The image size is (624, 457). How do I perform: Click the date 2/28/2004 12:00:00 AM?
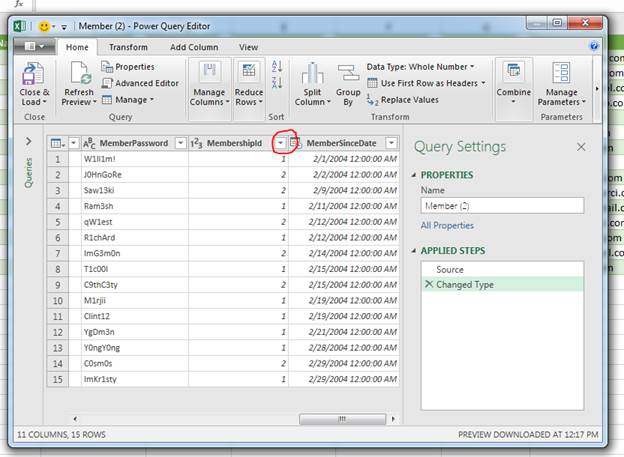[x=344, y=348]
